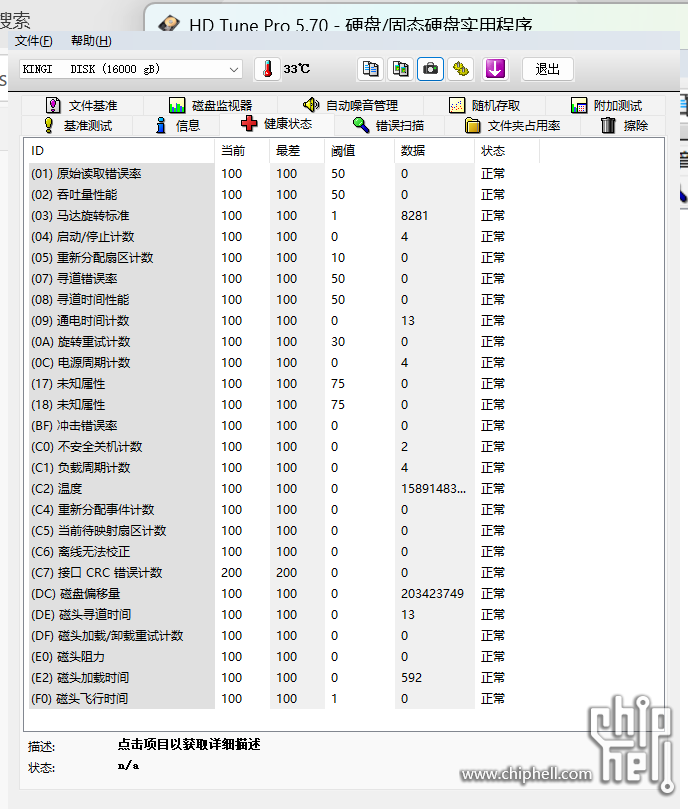Select the (0A) 旋转重试计数 row
This screenshot has height=809, width=688.
(284, 342)
